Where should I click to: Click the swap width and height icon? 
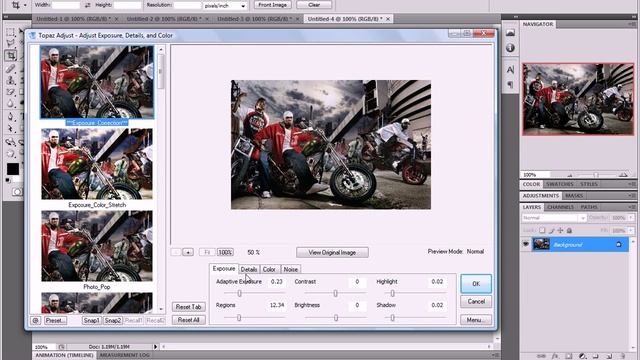tap(88, 5)
